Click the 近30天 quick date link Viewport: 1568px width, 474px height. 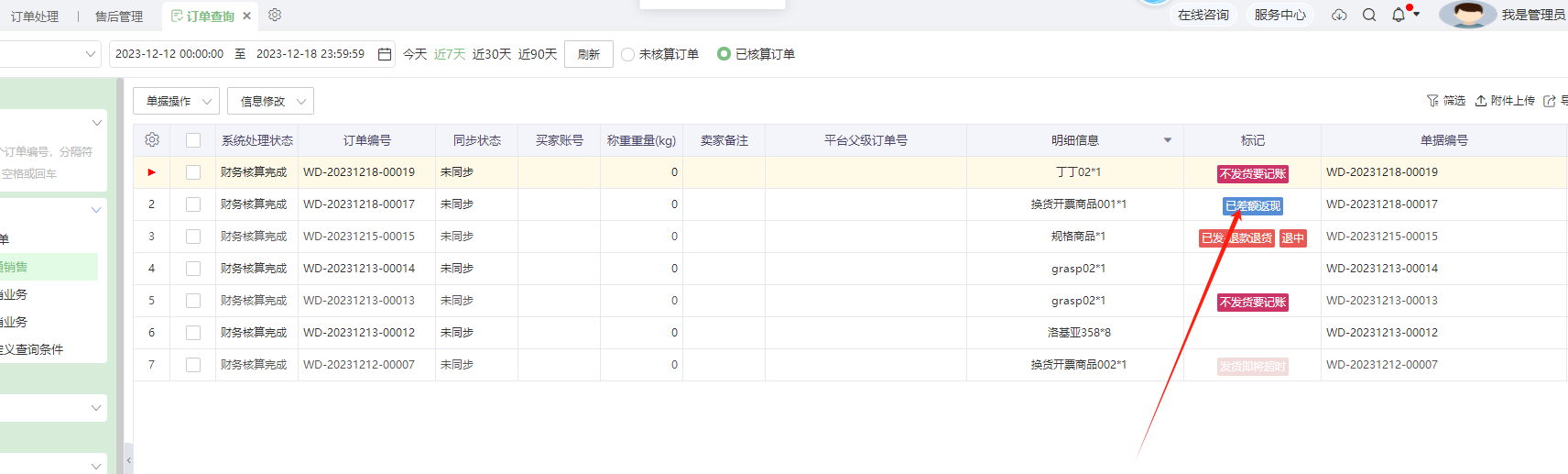(x=492, y=54)
